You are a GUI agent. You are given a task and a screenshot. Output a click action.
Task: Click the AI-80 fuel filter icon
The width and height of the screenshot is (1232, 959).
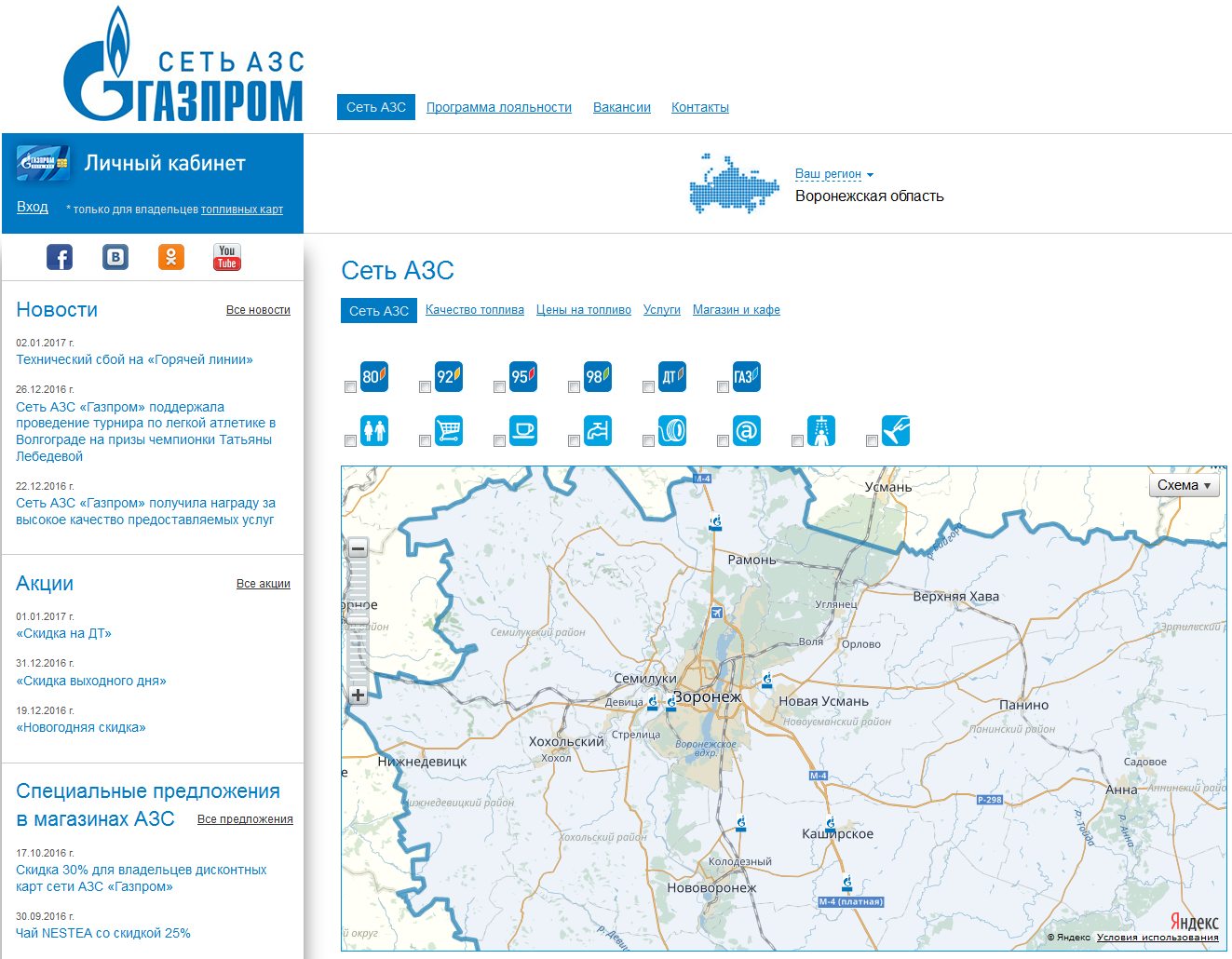coord(374,376)
